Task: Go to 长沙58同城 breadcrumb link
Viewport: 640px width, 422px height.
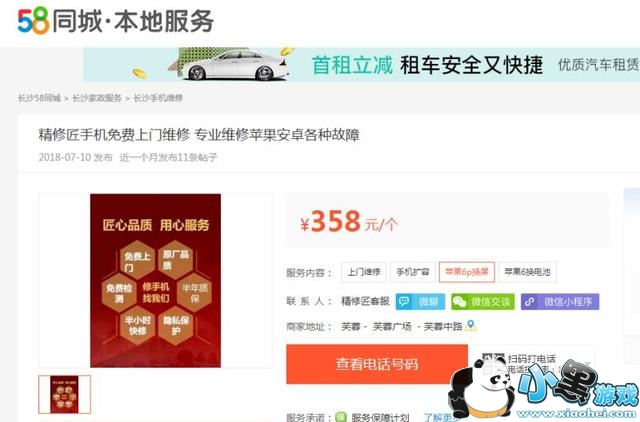Action: click(40, 98)
